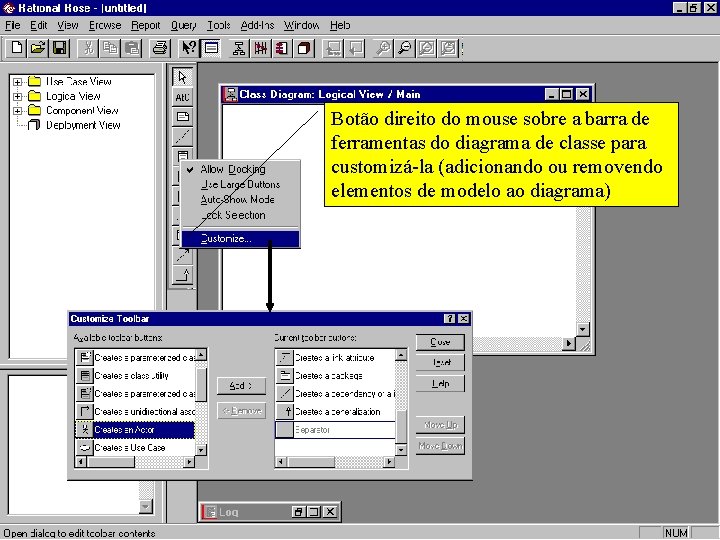Click the Browse Component Diagram icon

coord(282,48)
